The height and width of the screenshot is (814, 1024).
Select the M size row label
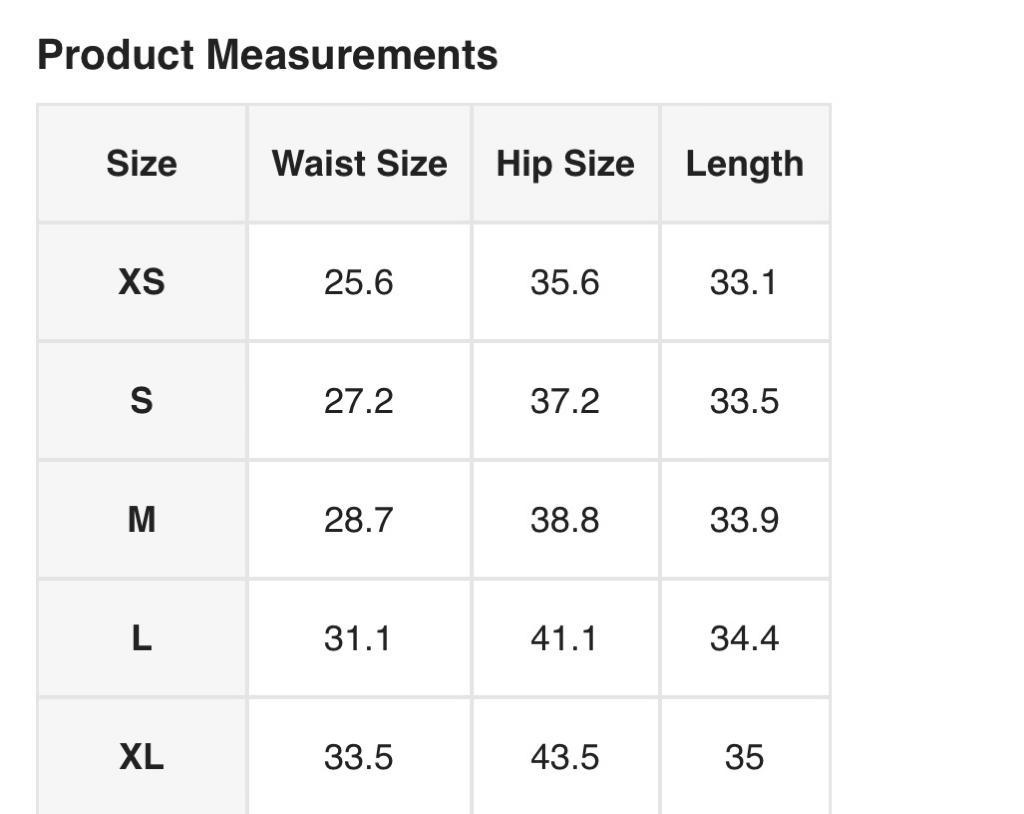click(141, 520)
